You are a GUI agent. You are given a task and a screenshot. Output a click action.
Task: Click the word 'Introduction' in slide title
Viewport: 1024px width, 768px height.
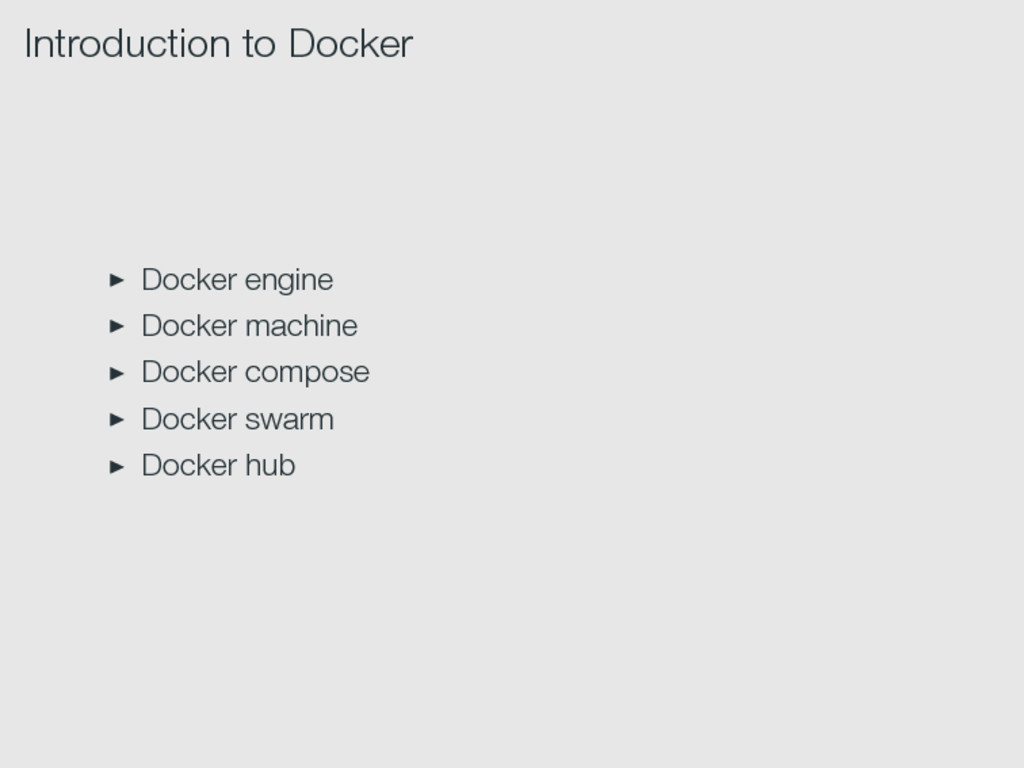pyautogui.click(x=127, y=44)
